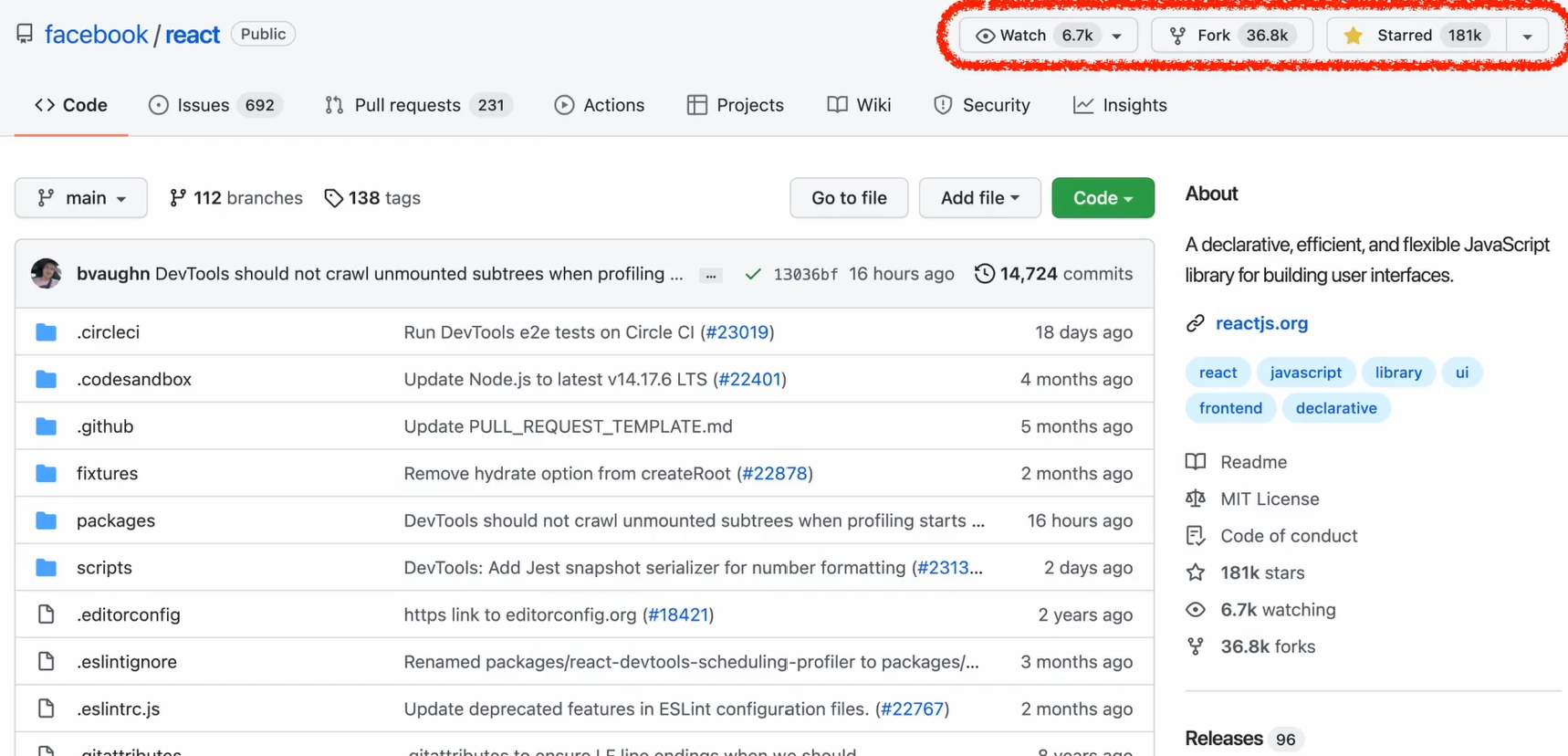Toggle the yellow star on the Starred button

coord(1354,36)
